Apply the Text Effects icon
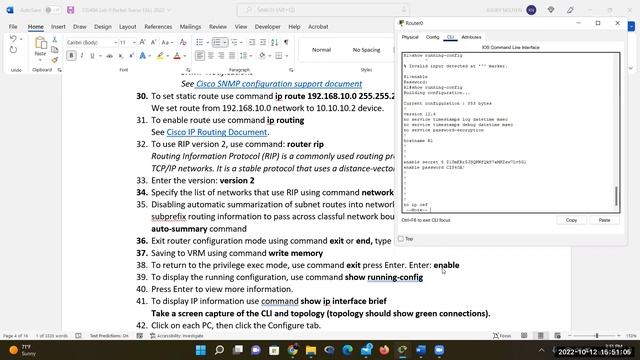This screenshot has width=640, height=360. pos(142,56)
